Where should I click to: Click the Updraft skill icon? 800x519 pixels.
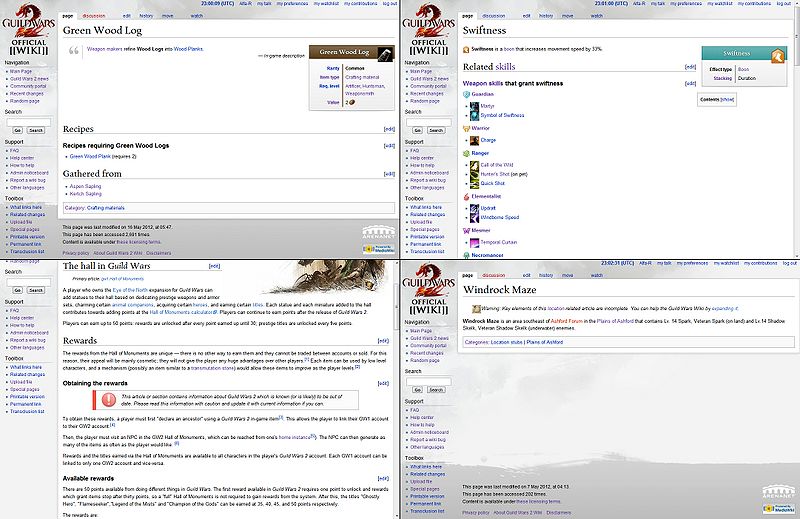[x=474, y=208]
